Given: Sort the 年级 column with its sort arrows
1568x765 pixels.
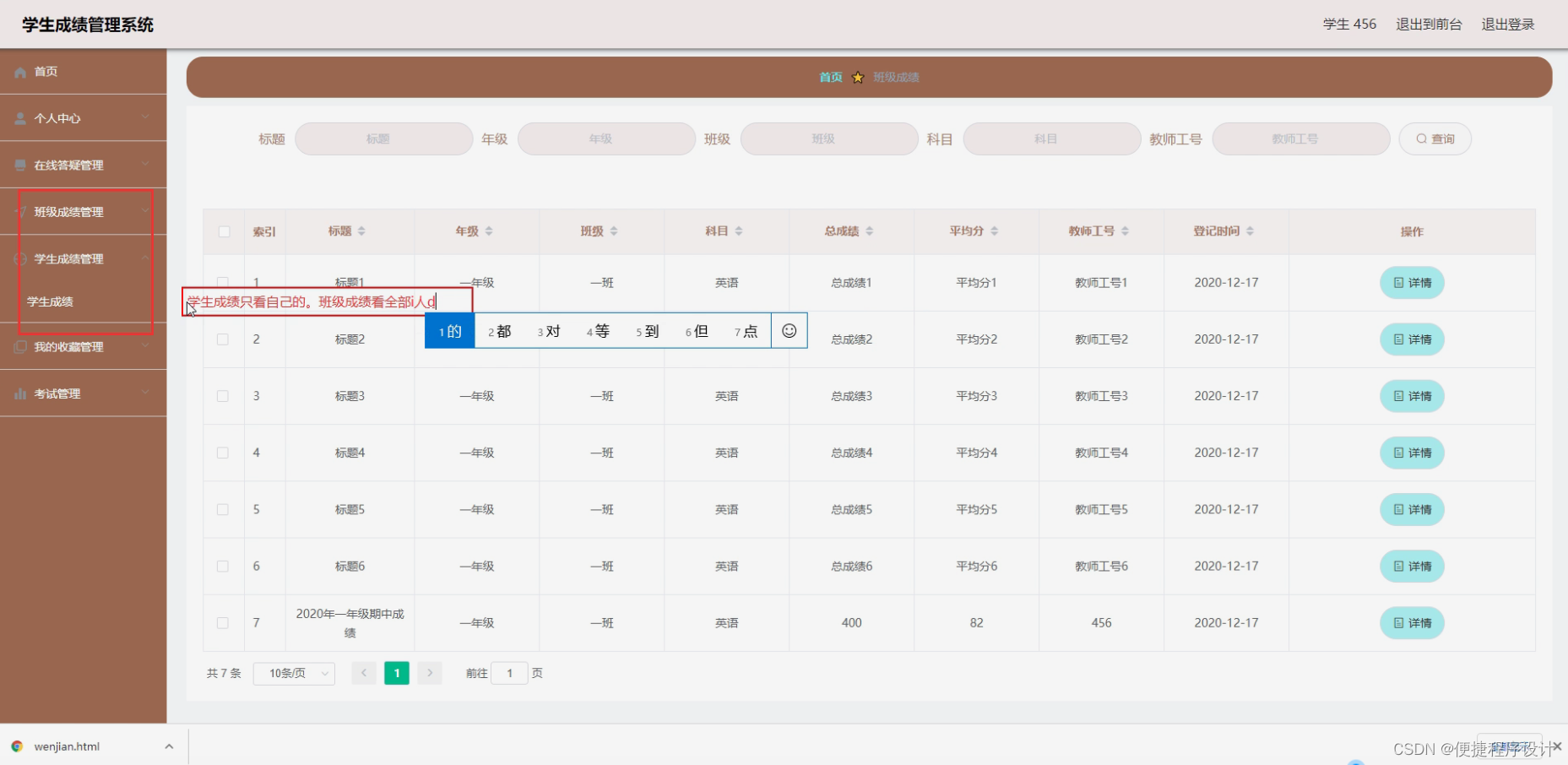Looking at the screenshot, I should coord(489,231).
